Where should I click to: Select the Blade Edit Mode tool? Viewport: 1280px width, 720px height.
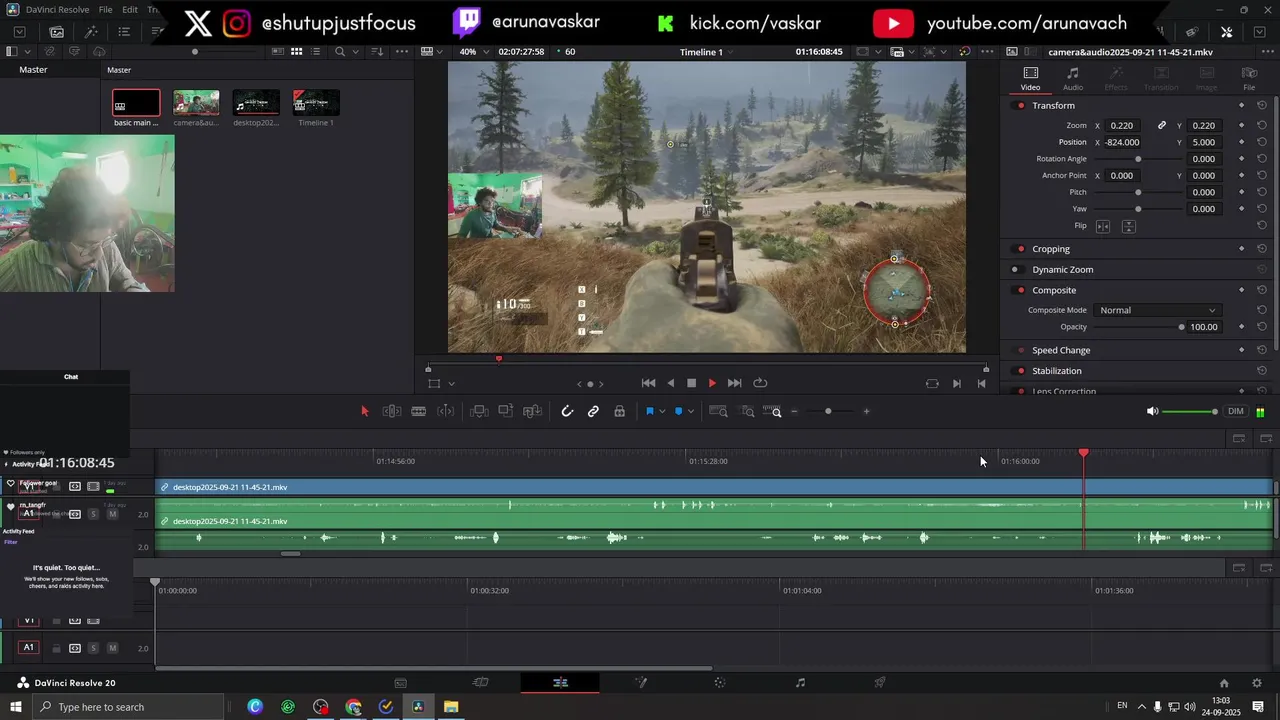(x=419, y=411)
